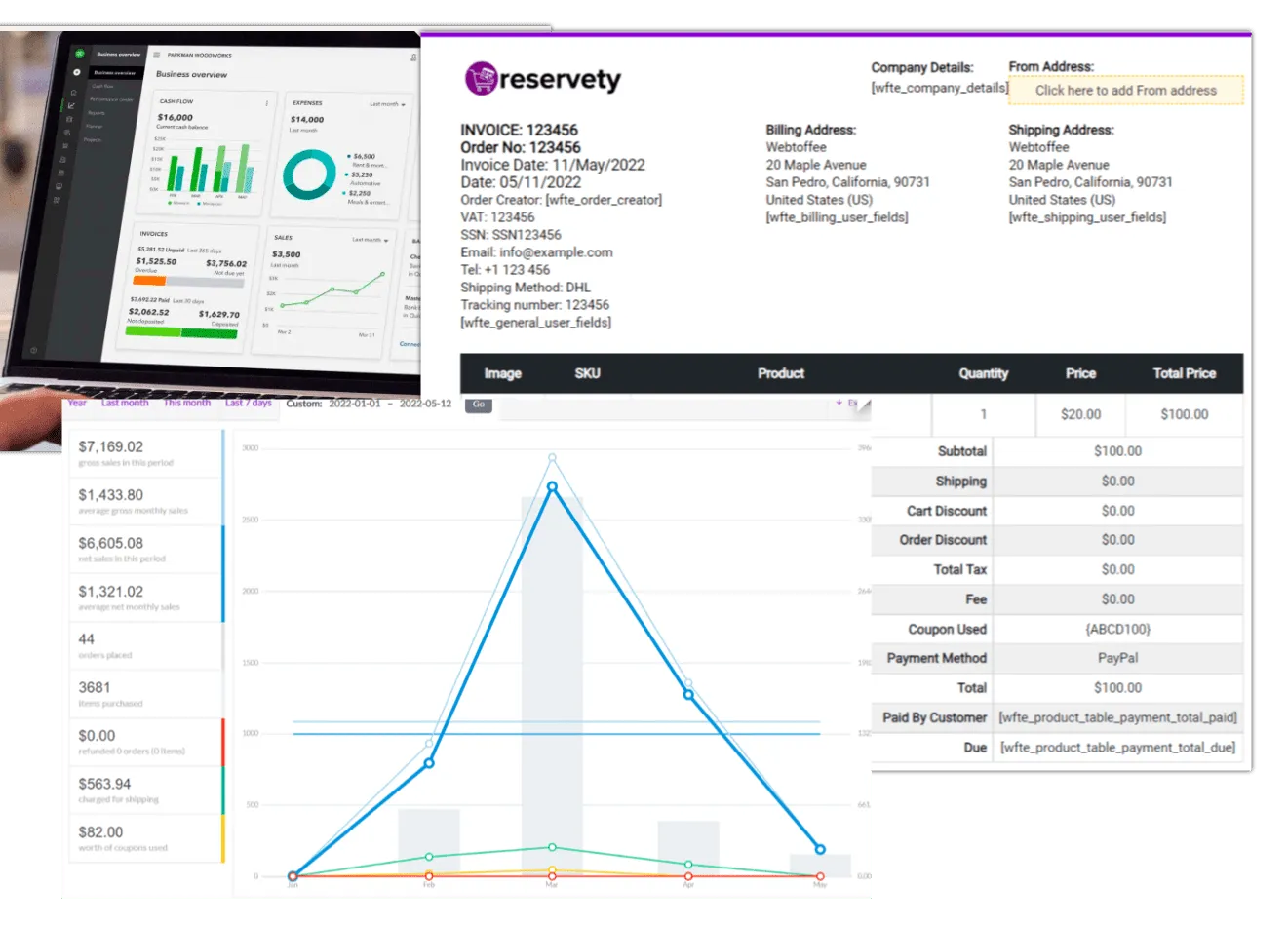Click 'Click here to add From address'
The height and width of the screenshot is (926, 1288).
coord(1125,91)
